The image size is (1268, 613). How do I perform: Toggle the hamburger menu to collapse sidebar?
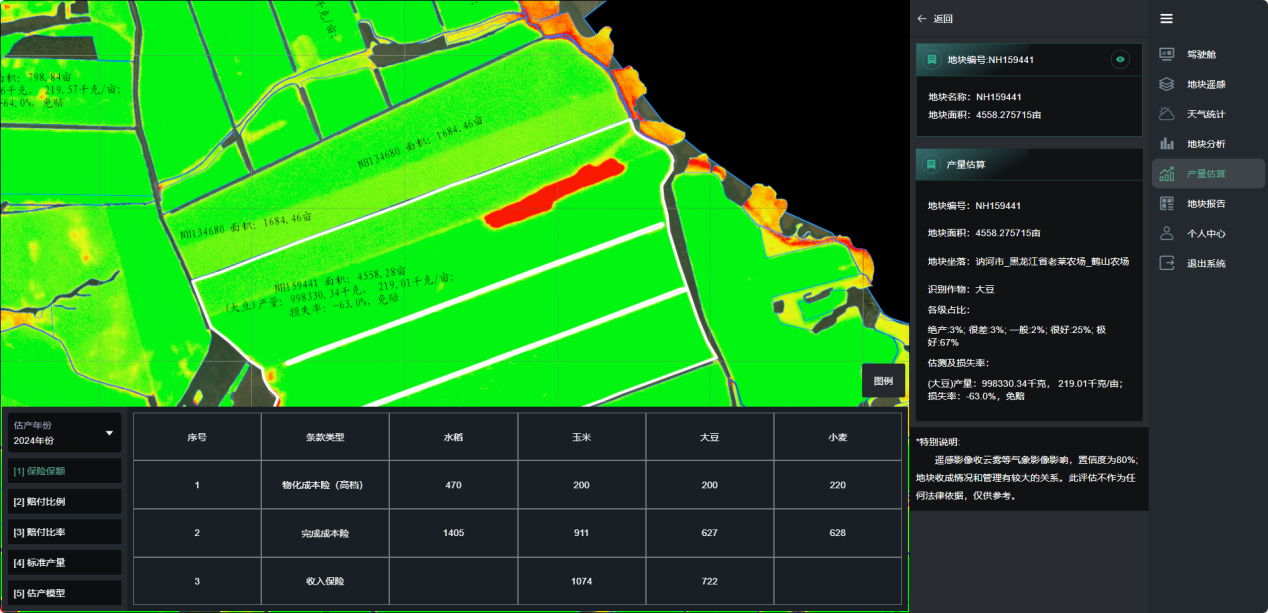1166,18
